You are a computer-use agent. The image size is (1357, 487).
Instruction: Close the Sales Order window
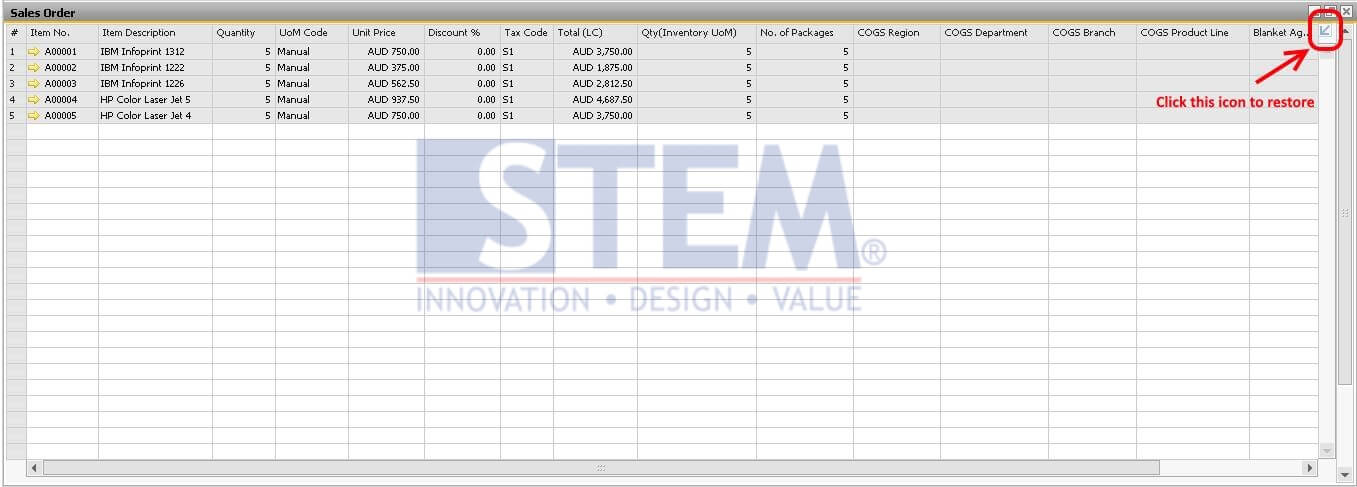pos(1346,12)
